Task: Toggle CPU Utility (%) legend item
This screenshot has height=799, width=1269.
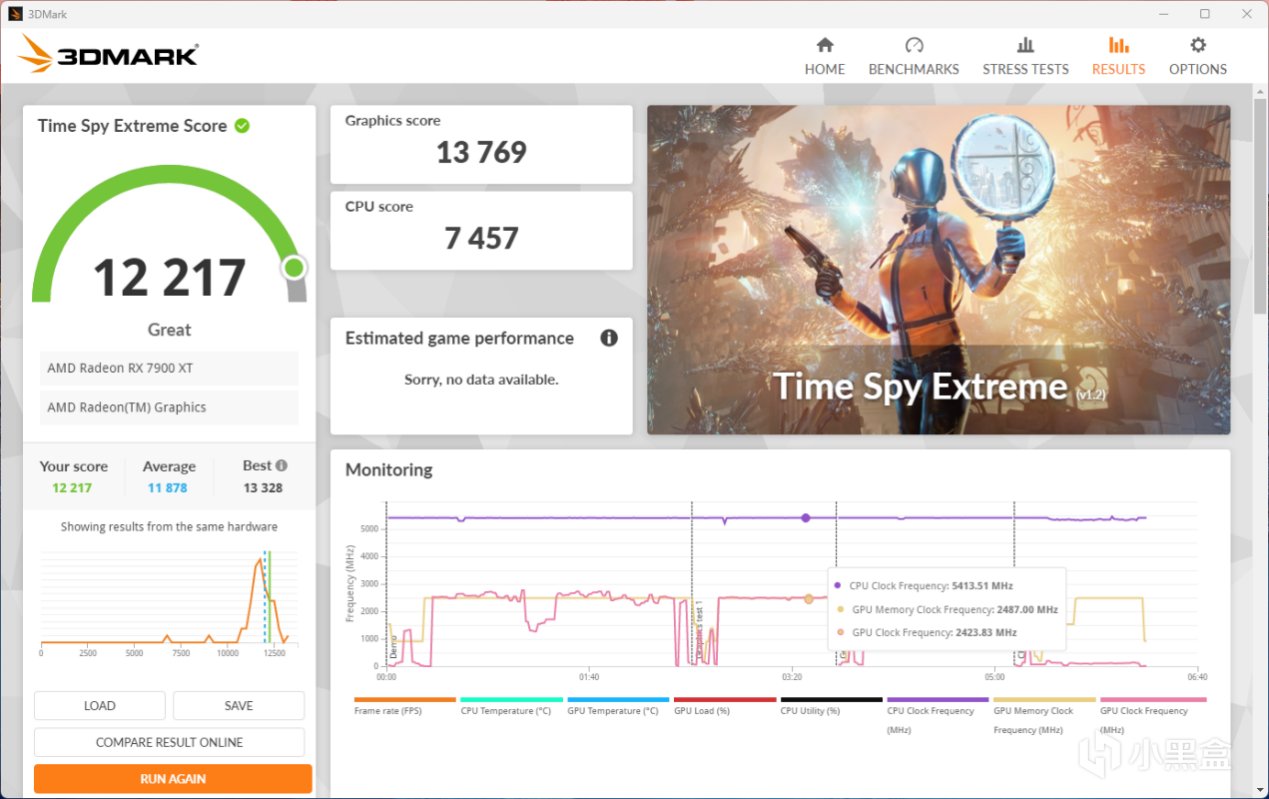Action: click(831, 706)
